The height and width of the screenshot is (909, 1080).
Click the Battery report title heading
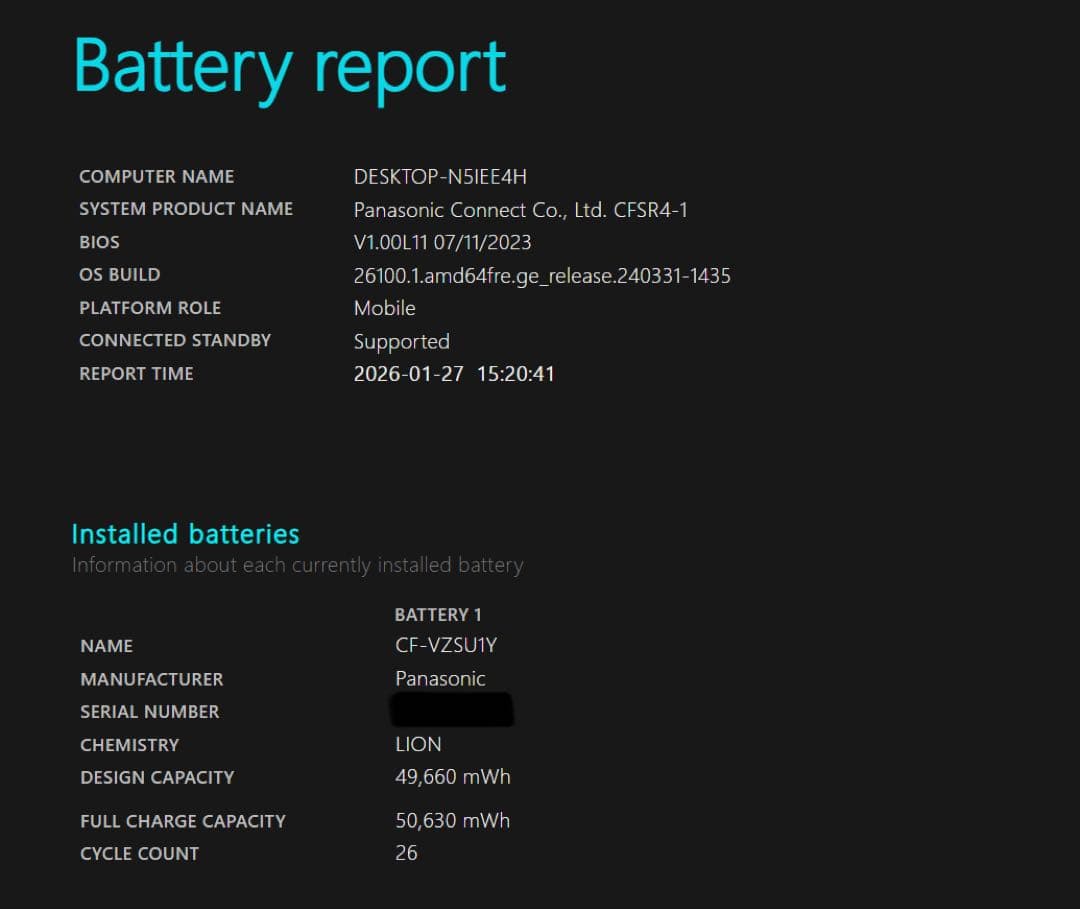(290, 68)
